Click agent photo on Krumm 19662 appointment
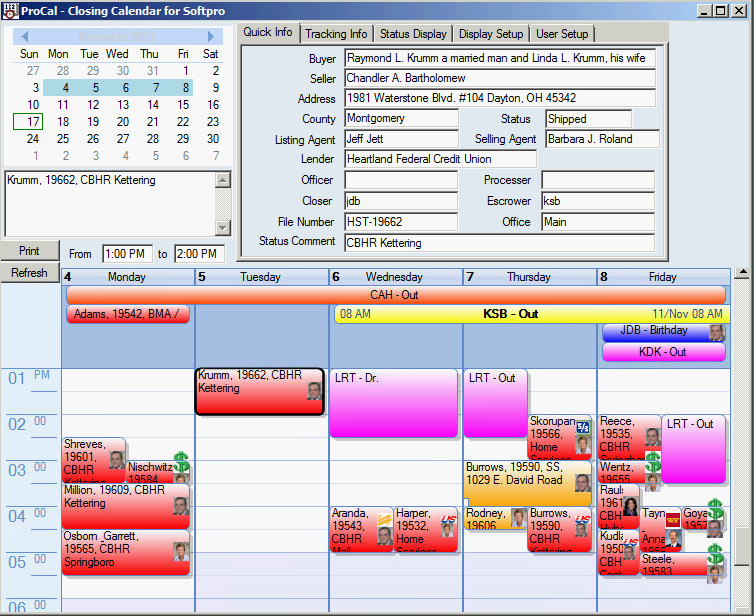754x616 pixels. pyautogui.click(x=314, y=391)
